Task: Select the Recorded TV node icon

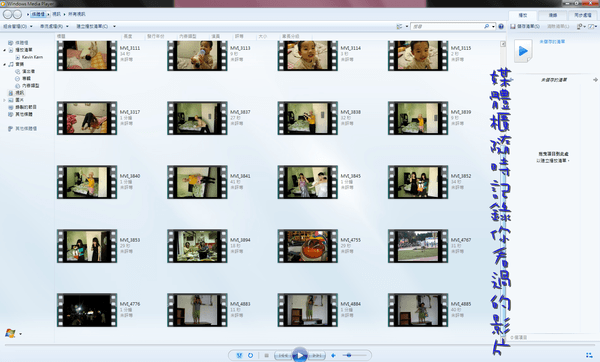Action: pos(11,107)
